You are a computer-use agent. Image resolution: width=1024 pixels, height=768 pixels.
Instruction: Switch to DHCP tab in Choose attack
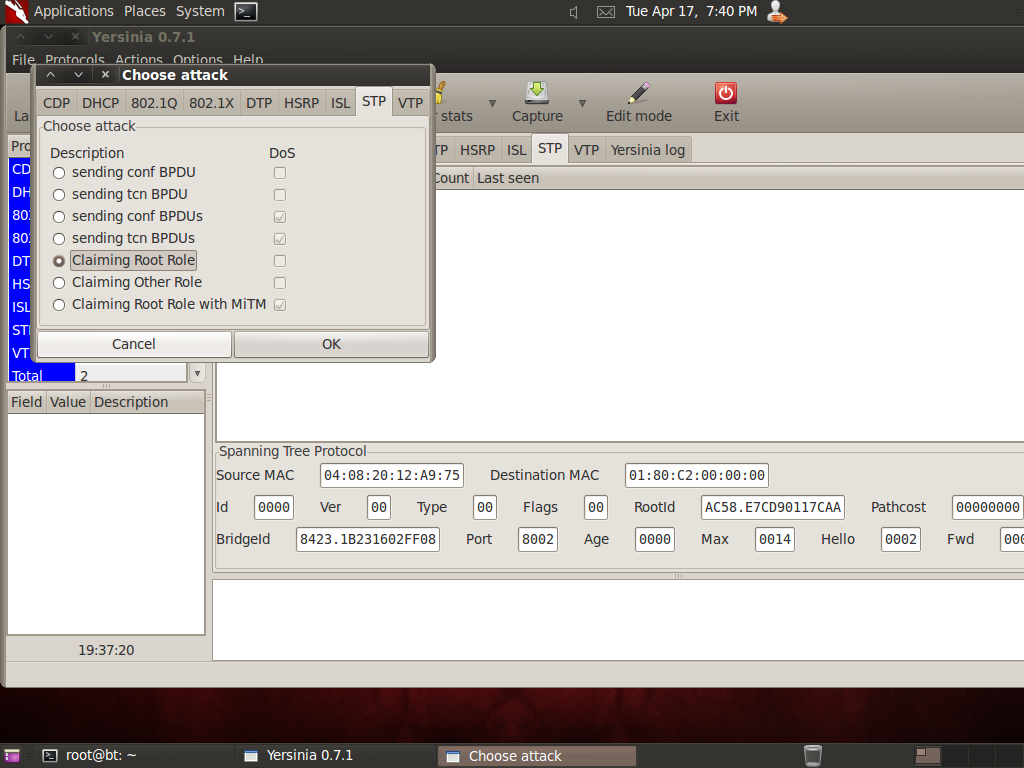coord(101,103)
